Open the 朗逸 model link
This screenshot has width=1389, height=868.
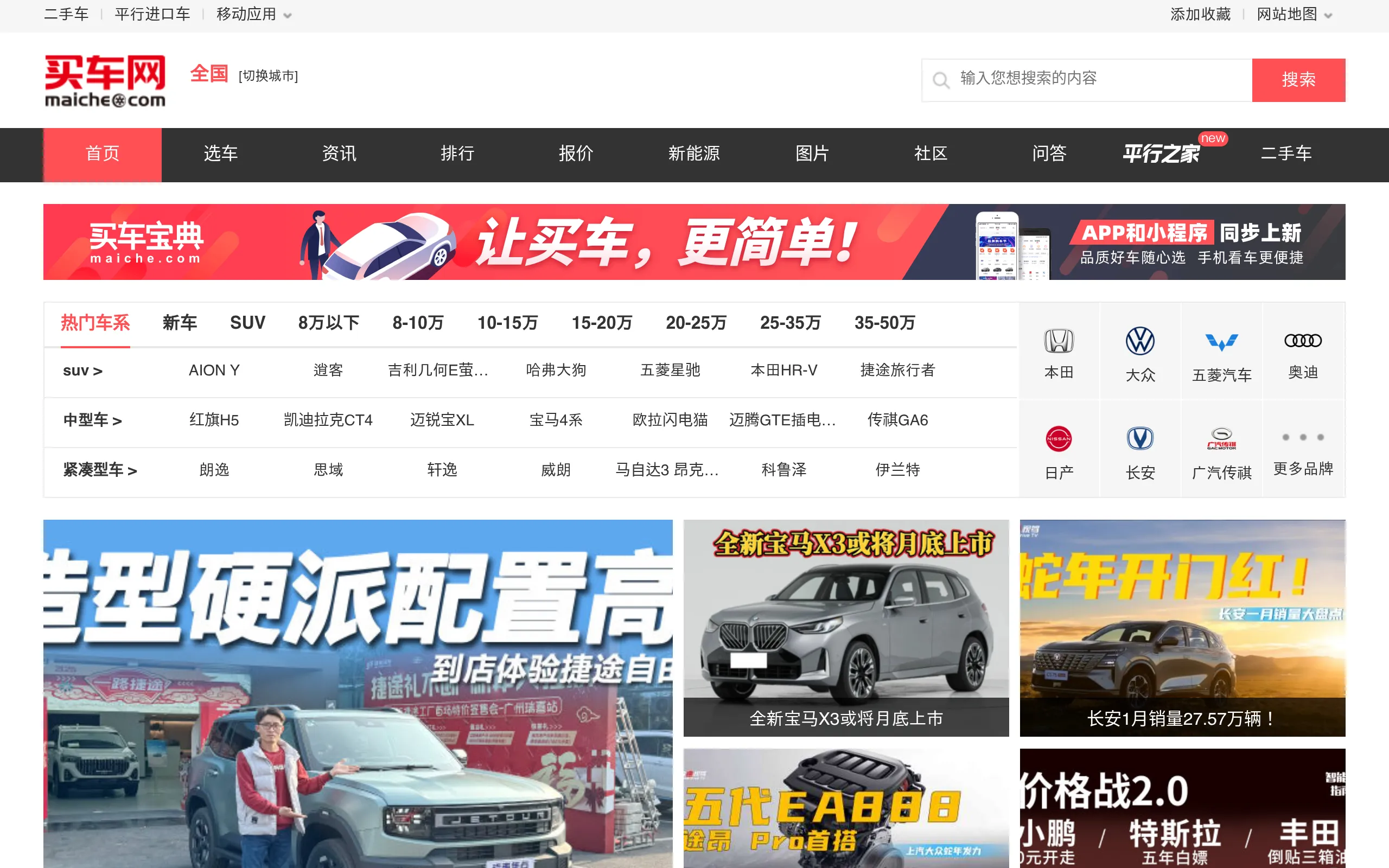[x=214, y=470]
